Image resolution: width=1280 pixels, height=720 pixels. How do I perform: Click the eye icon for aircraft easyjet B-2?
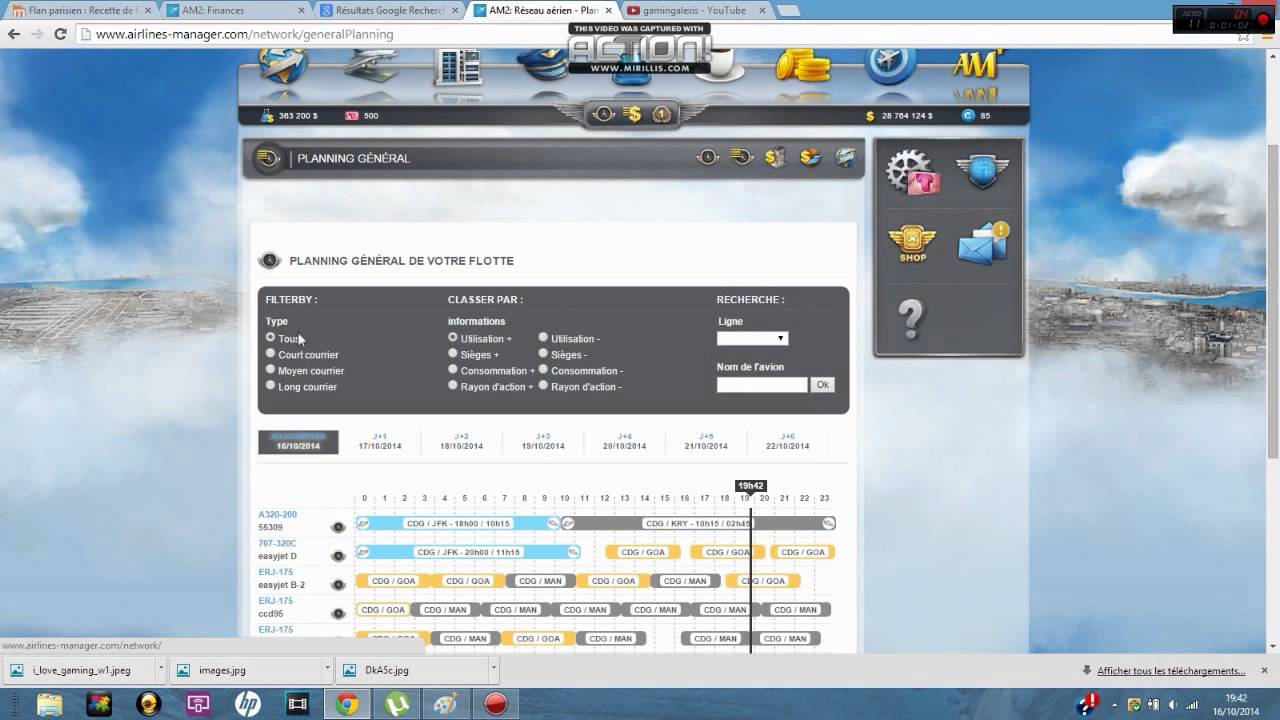pyautogui.click(x=338, y=585)
